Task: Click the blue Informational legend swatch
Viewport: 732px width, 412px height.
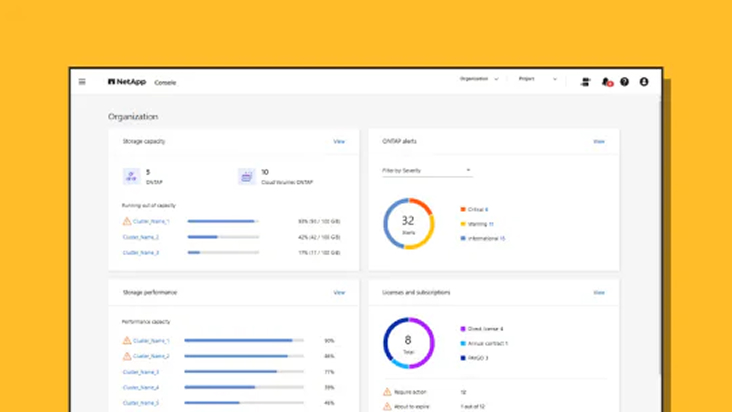Action: 463,238
